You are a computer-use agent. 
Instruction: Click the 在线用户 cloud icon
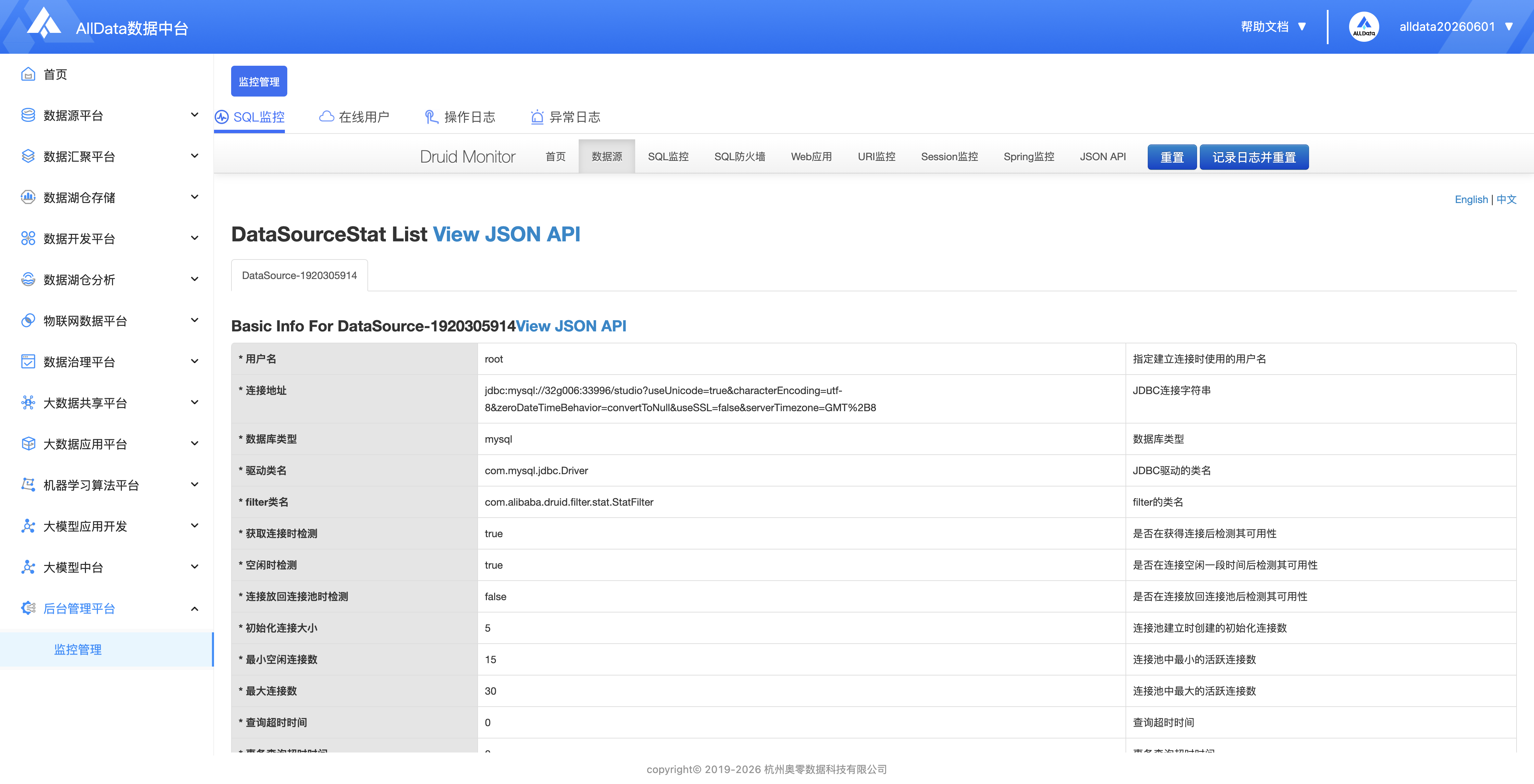pos(326,117)
